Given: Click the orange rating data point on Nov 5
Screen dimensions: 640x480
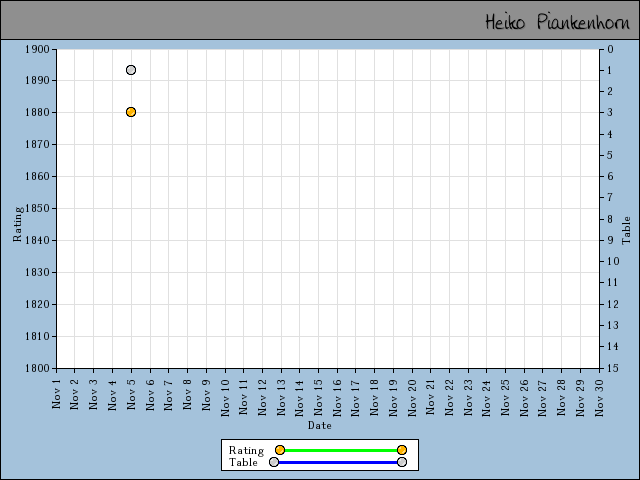Looking at the screenshot, I should (131, 112).
